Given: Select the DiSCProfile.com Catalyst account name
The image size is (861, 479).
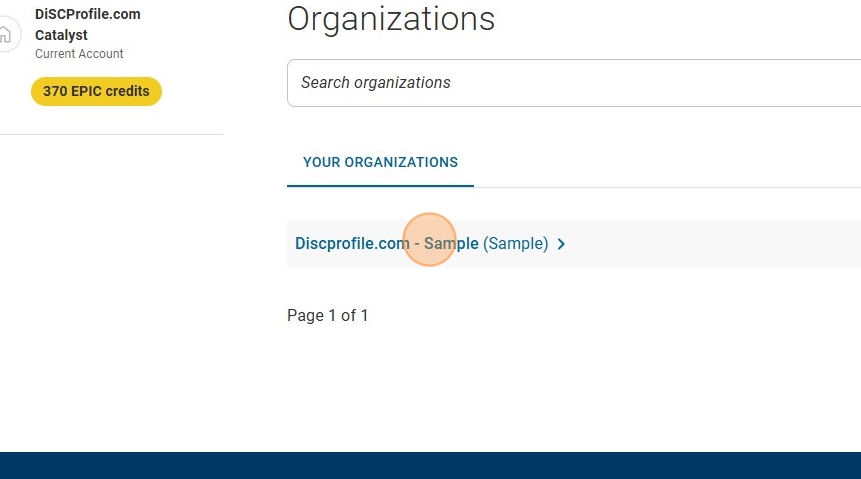Looking at the screenshot, I should (88, 24).
